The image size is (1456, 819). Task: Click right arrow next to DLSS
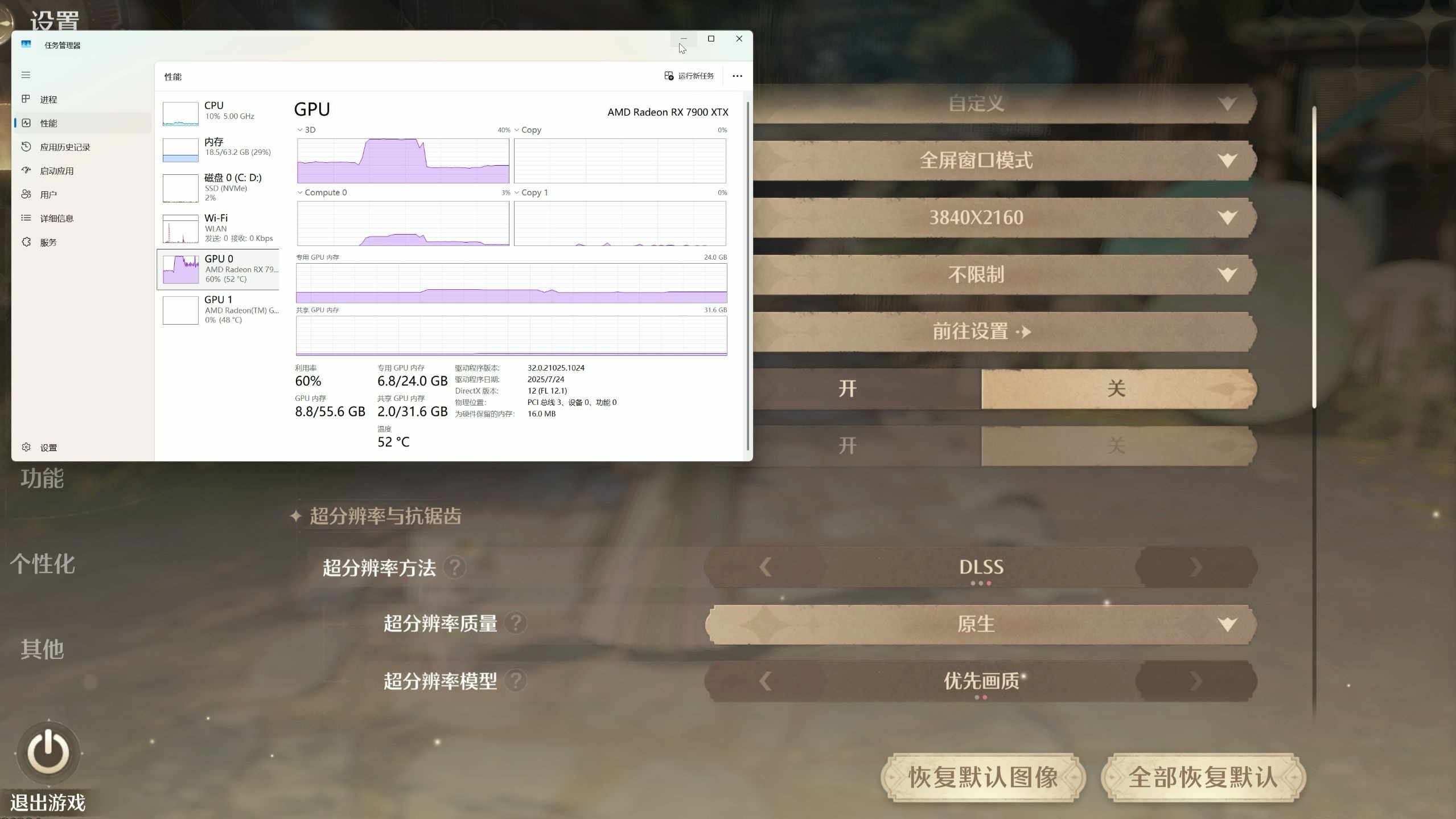click(1195, 567)
